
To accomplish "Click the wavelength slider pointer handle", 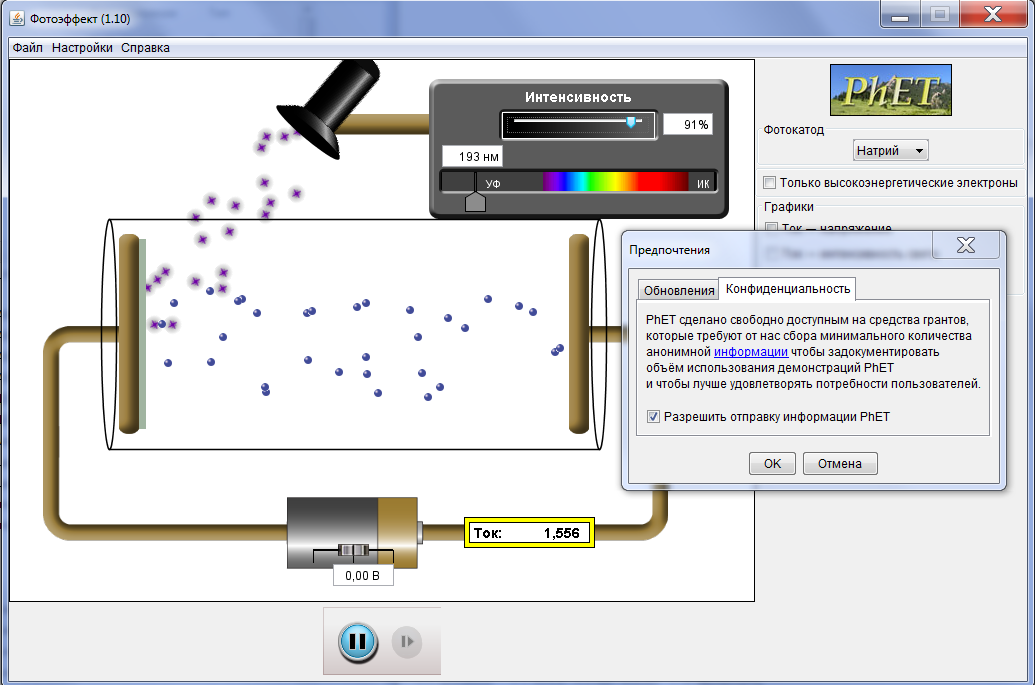I will pyautogui.click(x=476, y=201).
